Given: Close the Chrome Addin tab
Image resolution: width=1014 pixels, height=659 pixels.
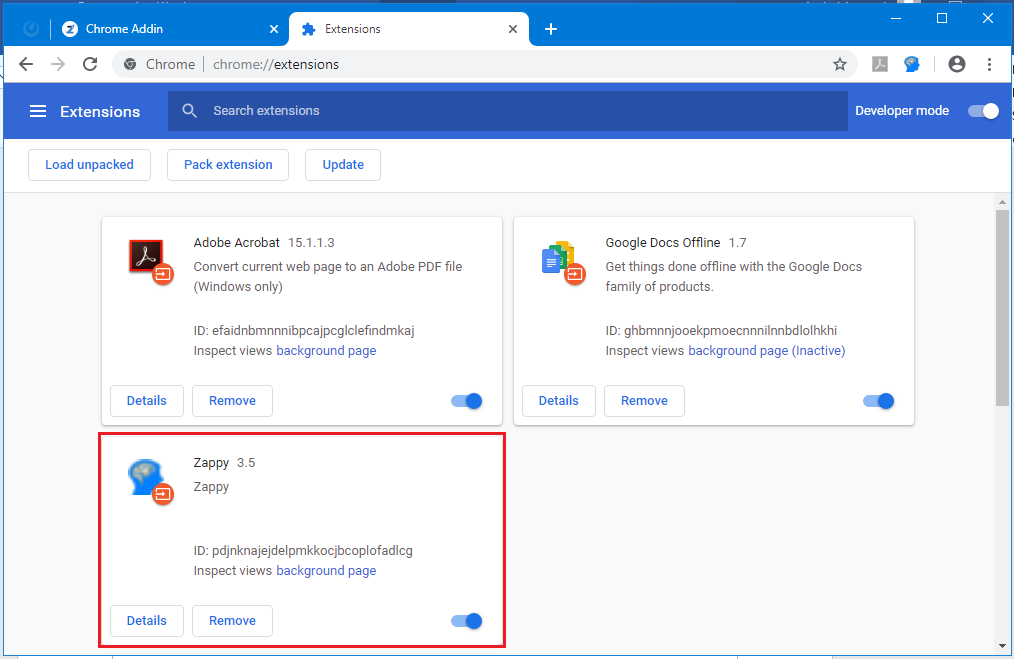Looking at the screenshot, I should point(274,29).
